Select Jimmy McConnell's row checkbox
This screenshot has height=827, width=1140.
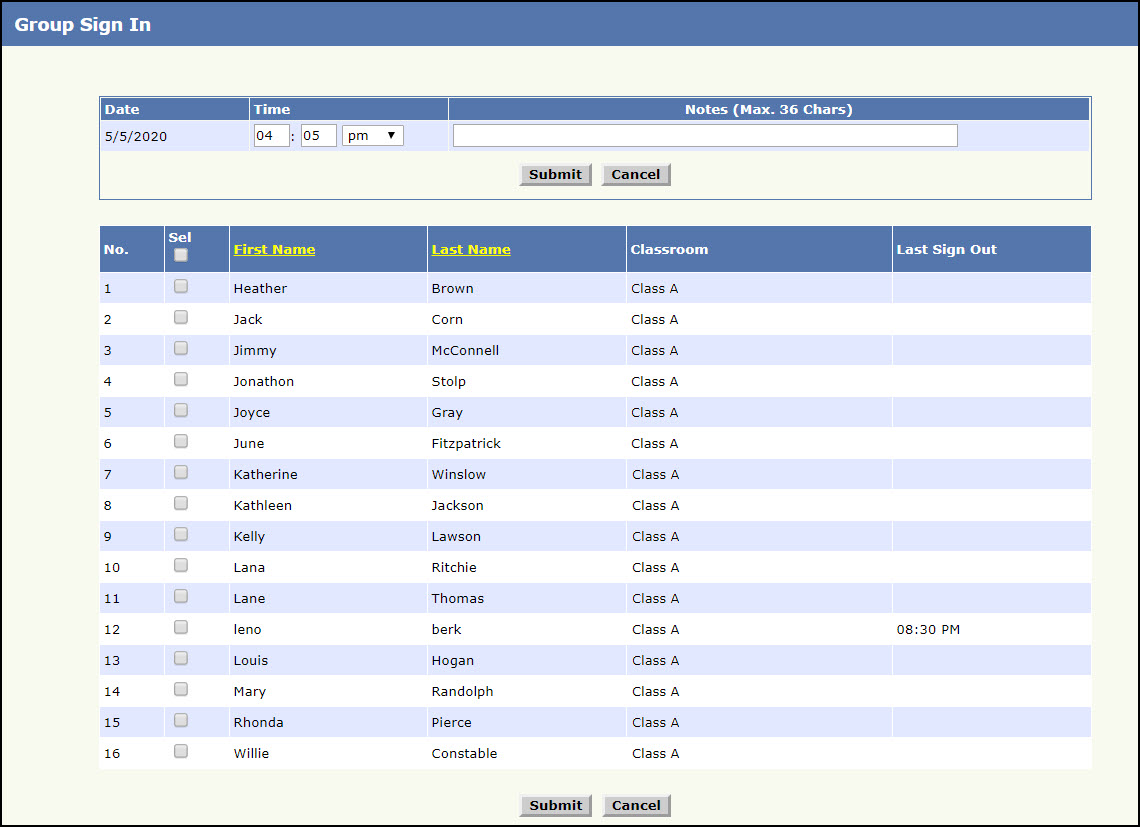181,348
